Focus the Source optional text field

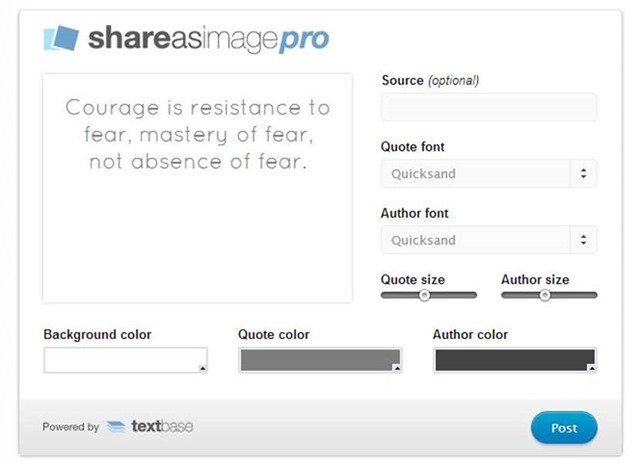pyautogui.click(x=488, y=108)
